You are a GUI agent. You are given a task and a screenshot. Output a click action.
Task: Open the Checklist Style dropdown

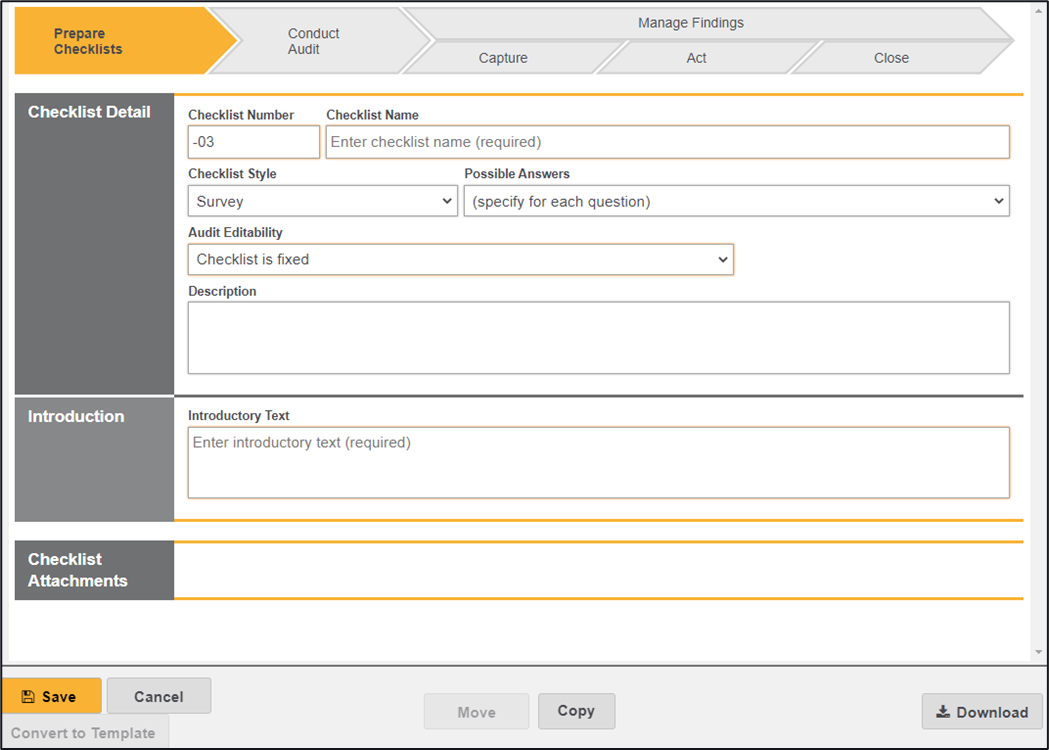coord(322,201)
